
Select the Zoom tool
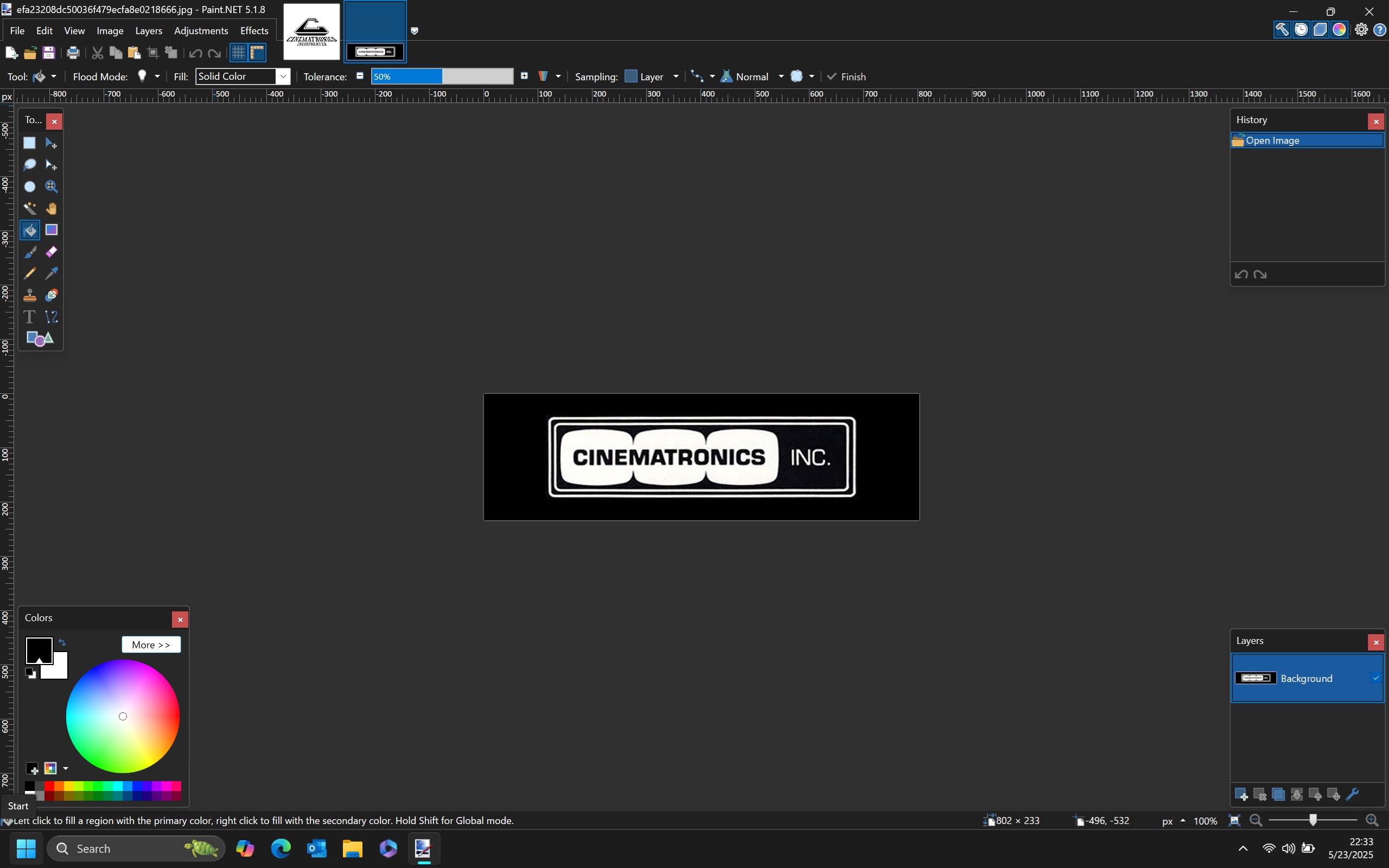click(52, 187)
